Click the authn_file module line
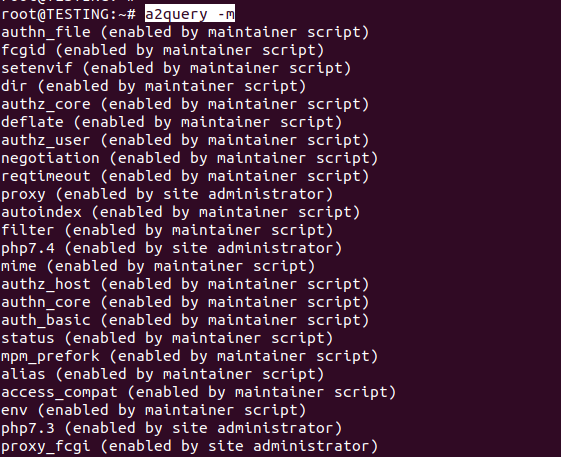 (x=185, y=32)
